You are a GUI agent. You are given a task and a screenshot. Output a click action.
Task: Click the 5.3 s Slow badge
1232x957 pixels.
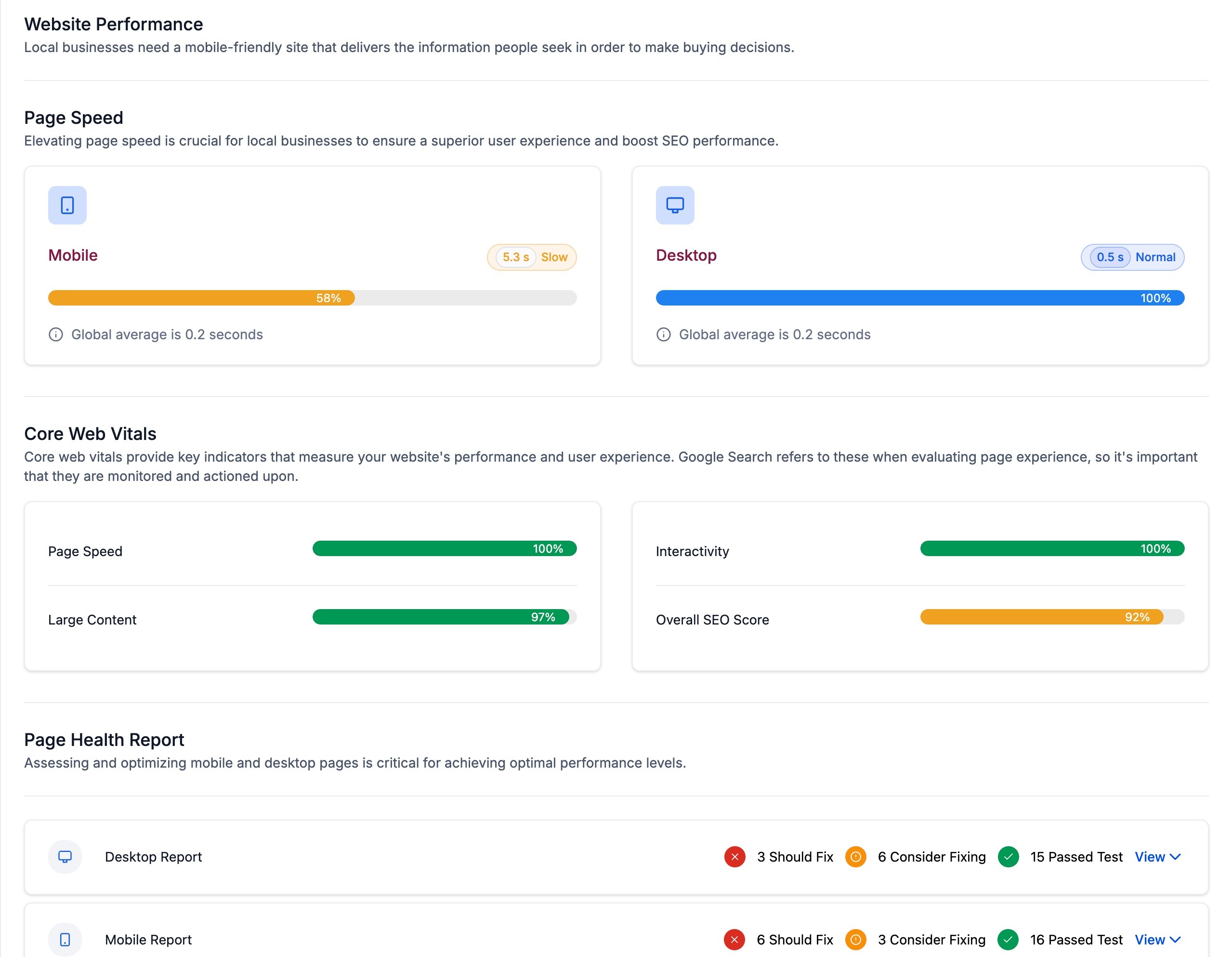pos(531,257)
